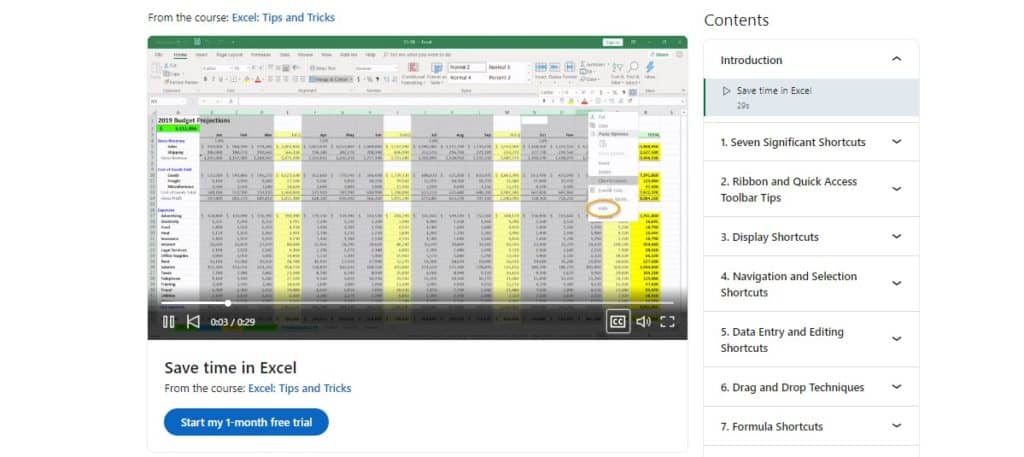
Task: Collapse the Introduction section chevron
Action: 897,59
